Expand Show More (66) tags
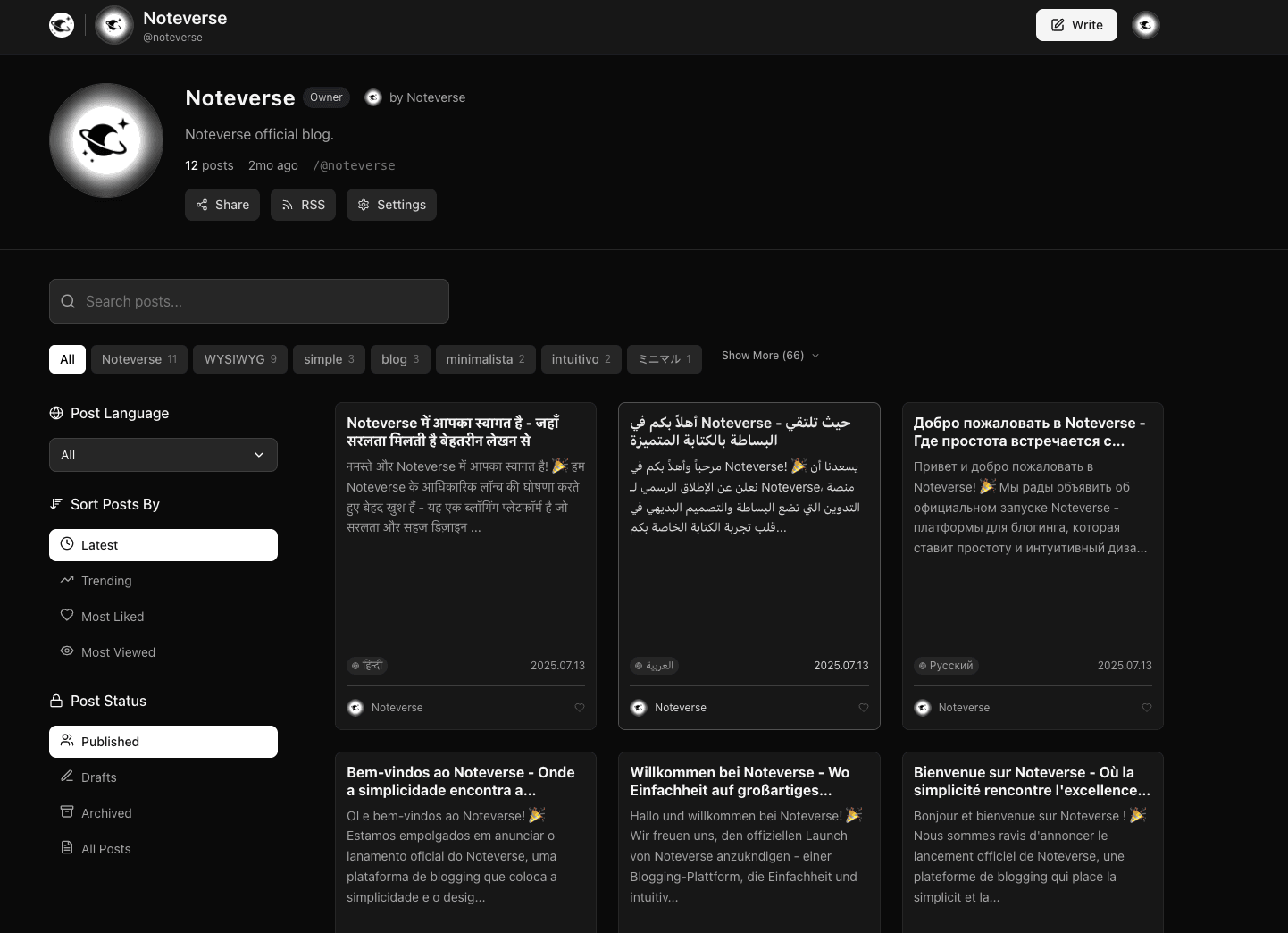Viewport: 1288px width, 933px height. (770, 356)
